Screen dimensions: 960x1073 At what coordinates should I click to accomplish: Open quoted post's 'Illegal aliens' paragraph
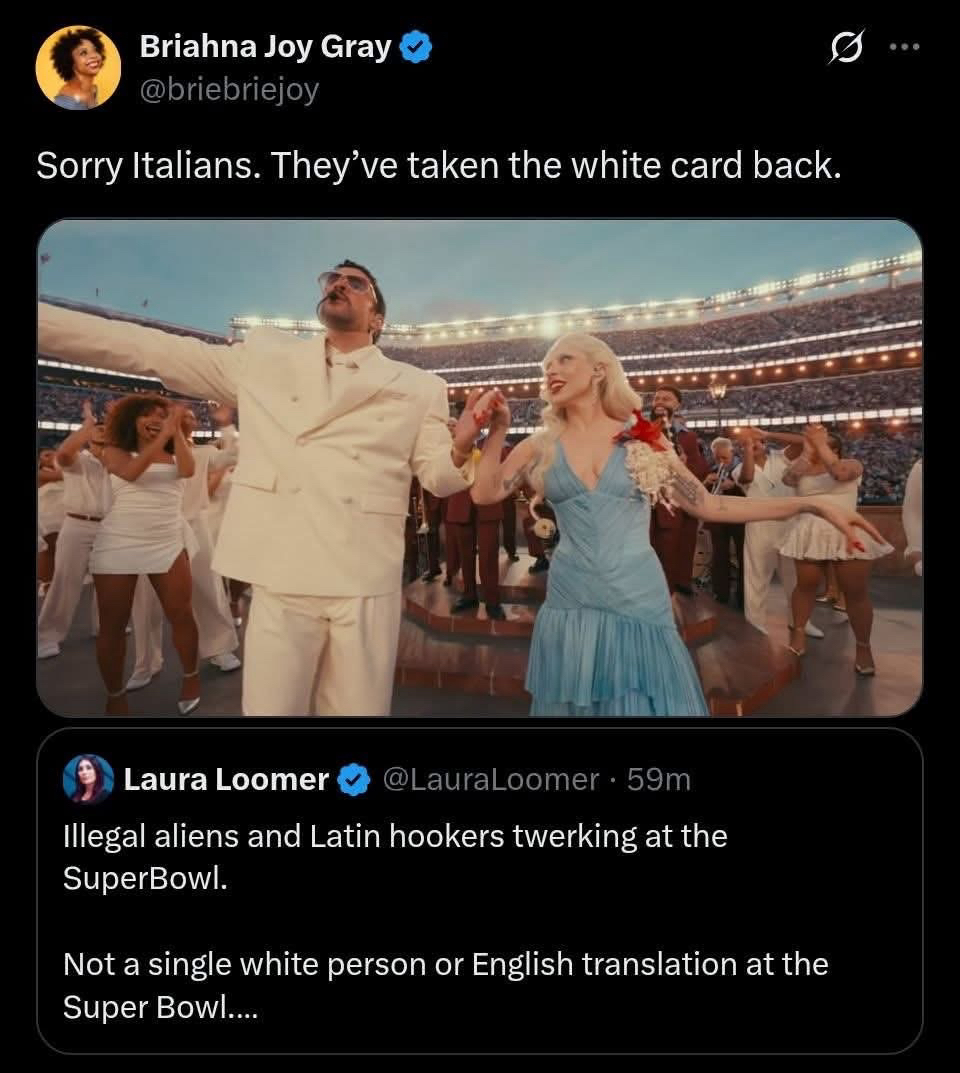[x=395, y=856]
